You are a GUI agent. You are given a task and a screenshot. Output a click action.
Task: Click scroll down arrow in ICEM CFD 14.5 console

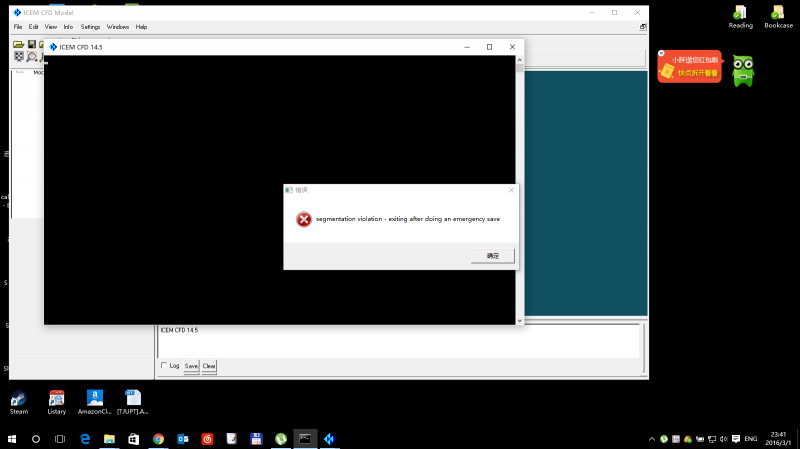click(519, 320)
